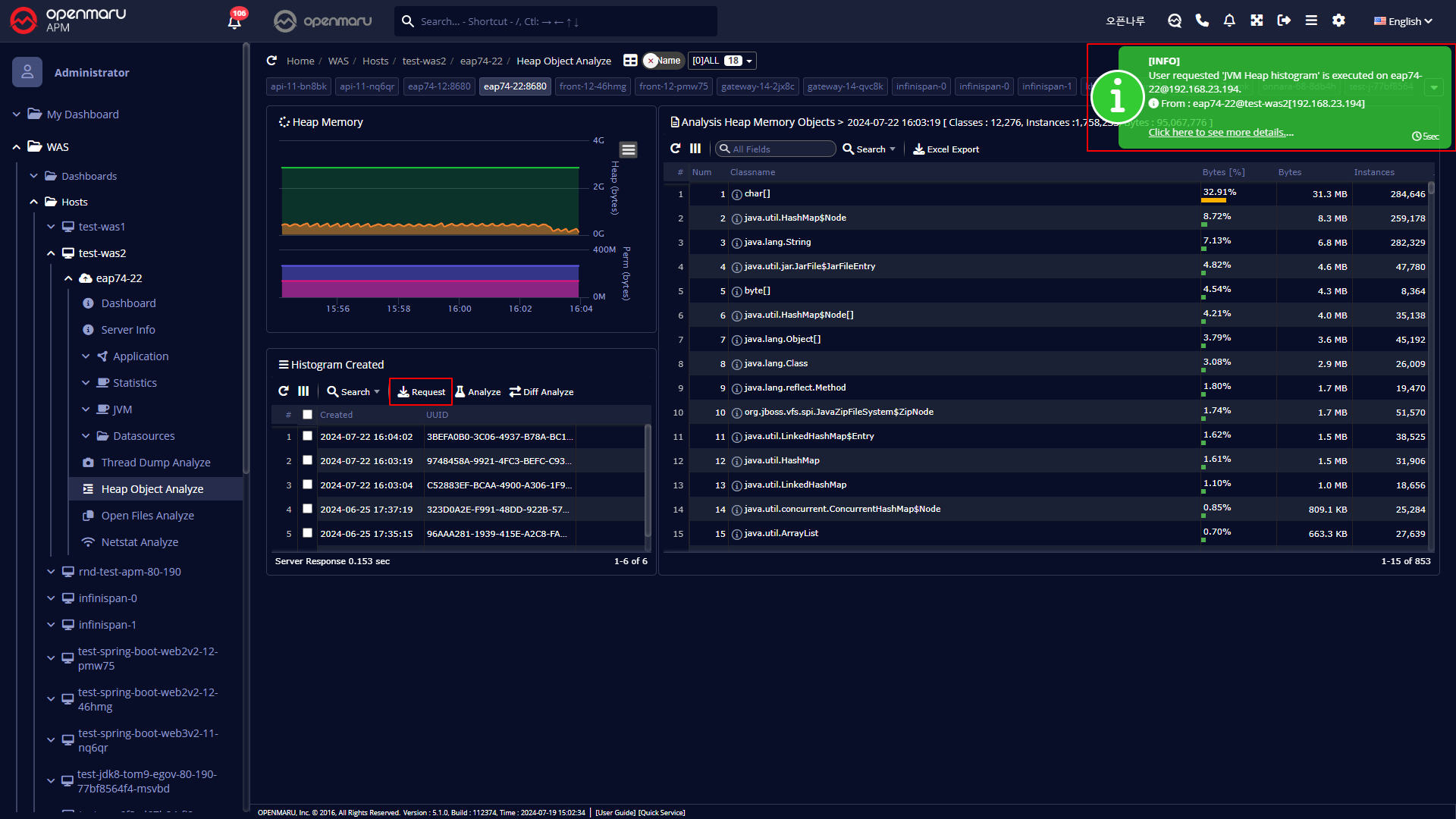The image size is (1456, 819).
Task: Click the logout icon in top bar
Action: pos(1284,20)
